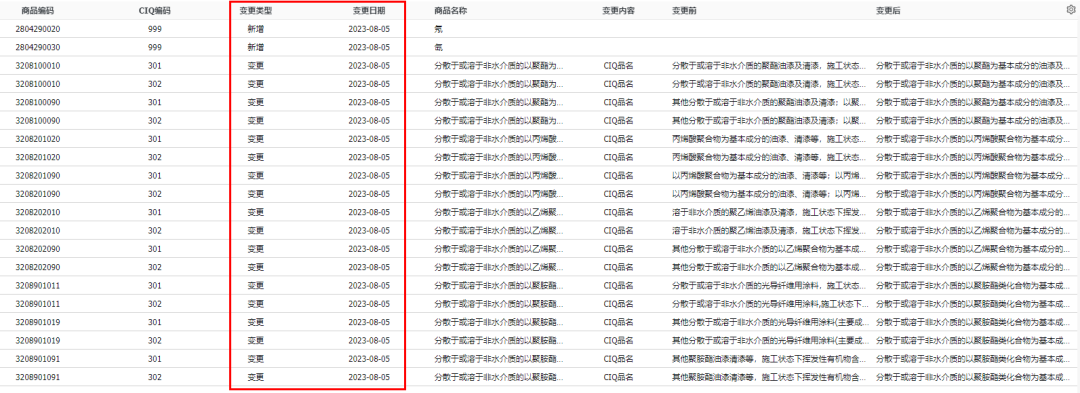Click CIQ 302 in the 3208201090 row
The image size is (1080, 393).
154,194
